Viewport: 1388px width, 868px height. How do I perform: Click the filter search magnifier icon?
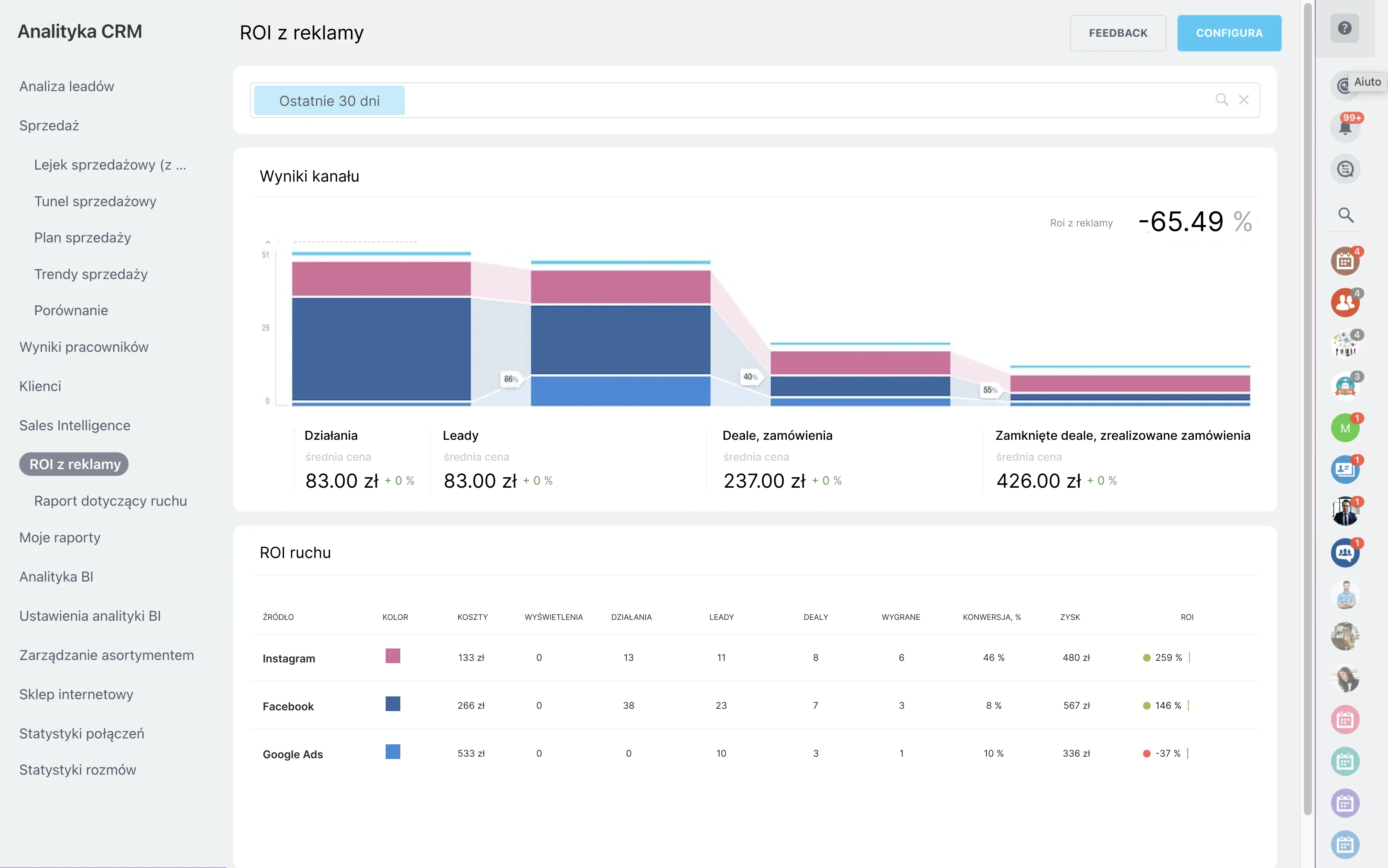1221,100
